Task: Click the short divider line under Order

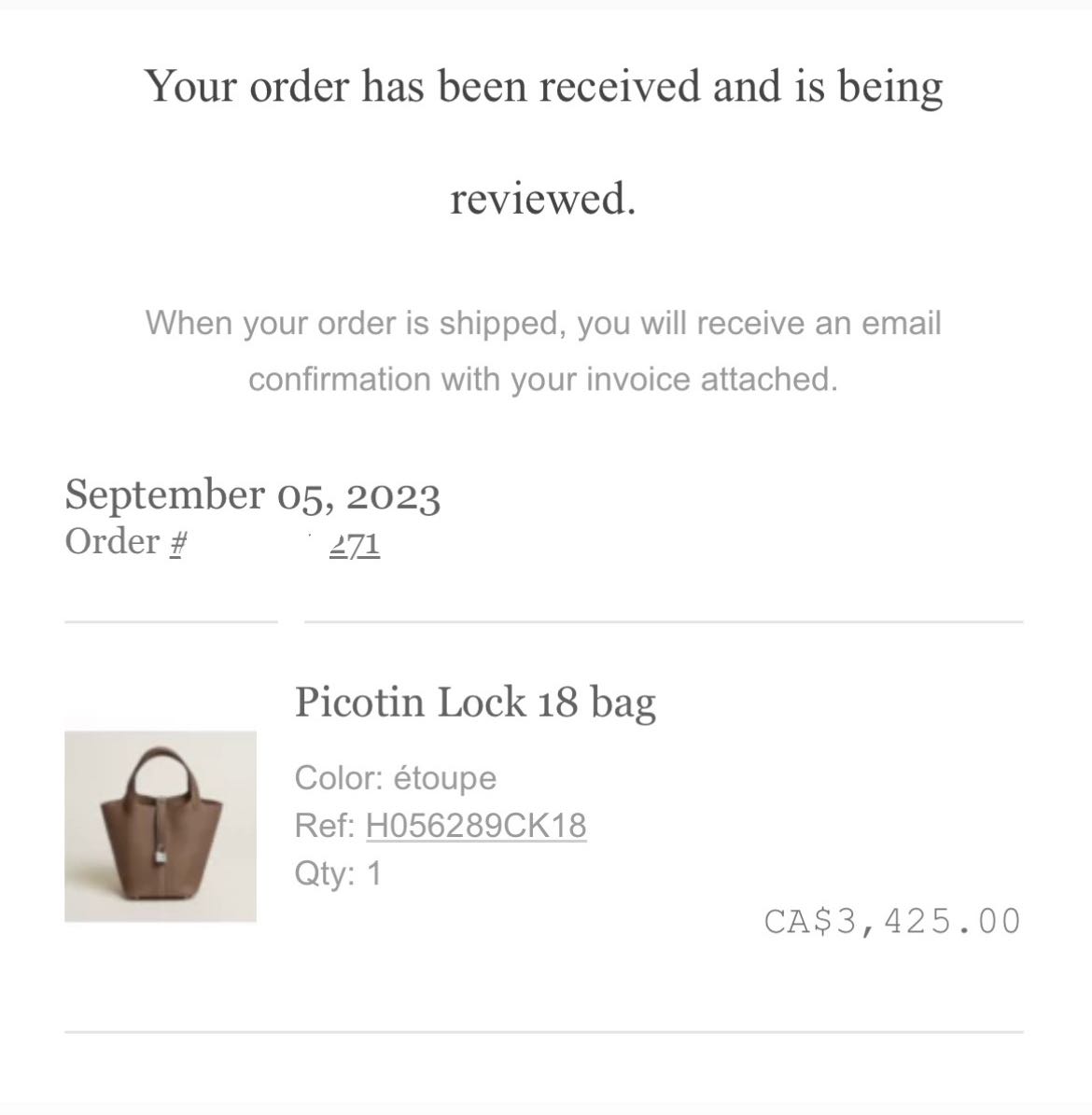Action: click(171, 621)
